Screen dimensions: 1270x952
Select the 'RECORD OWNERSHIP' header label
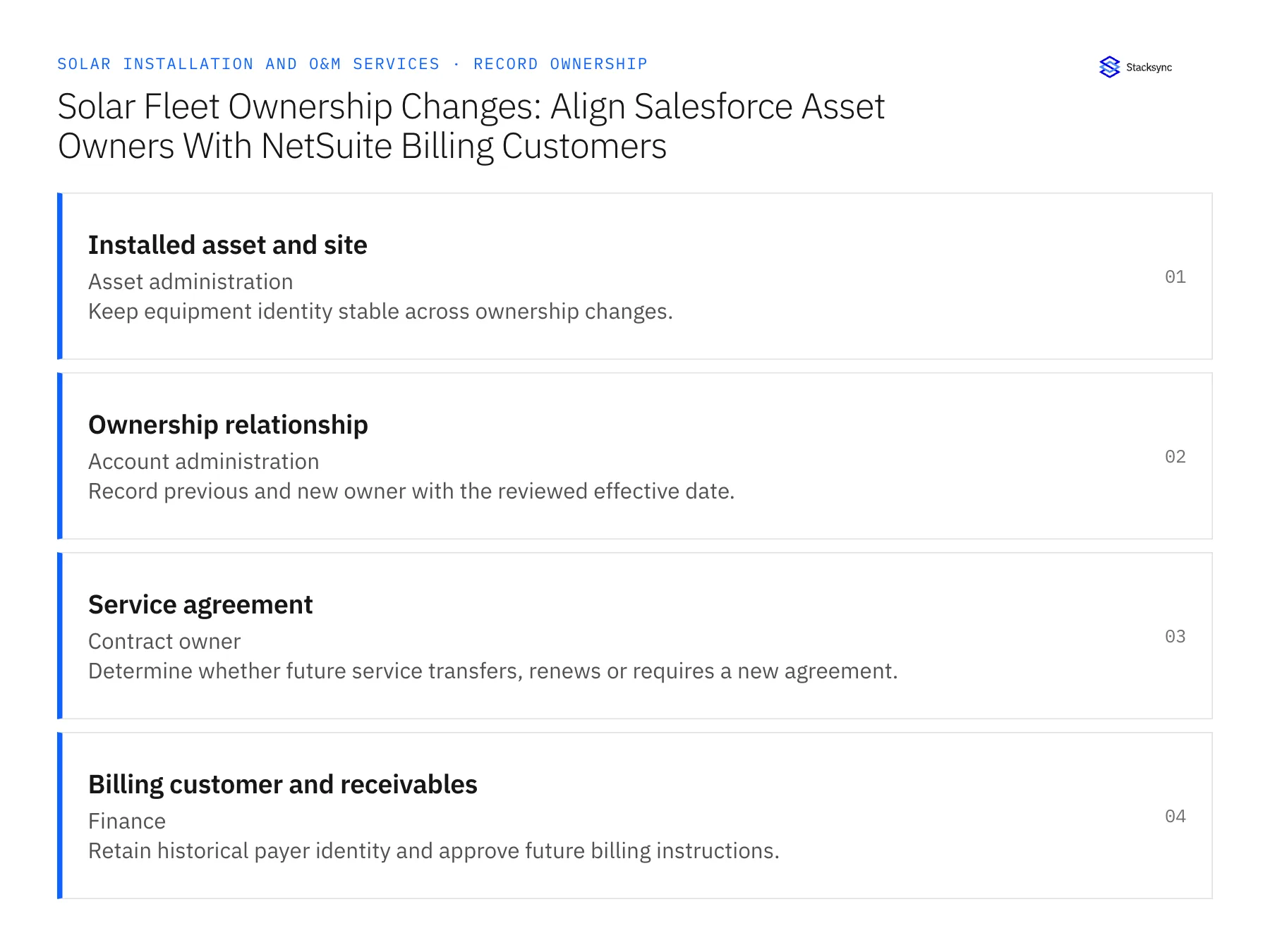[x=560, y=64]
